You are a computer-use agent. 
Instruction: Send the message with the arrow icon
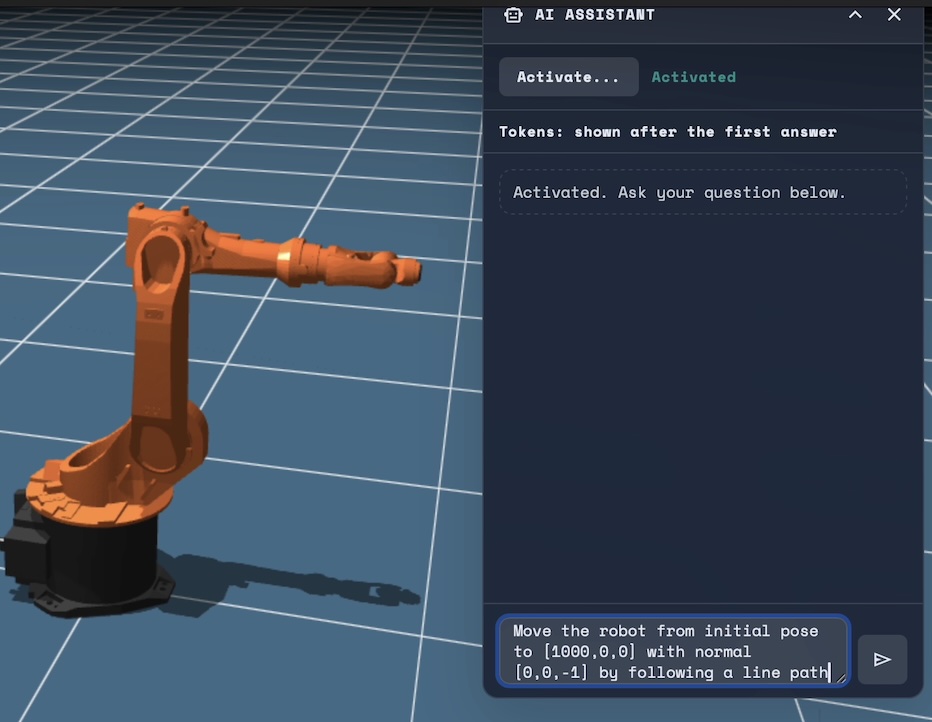pyautogui.click(x=882, y=659)
